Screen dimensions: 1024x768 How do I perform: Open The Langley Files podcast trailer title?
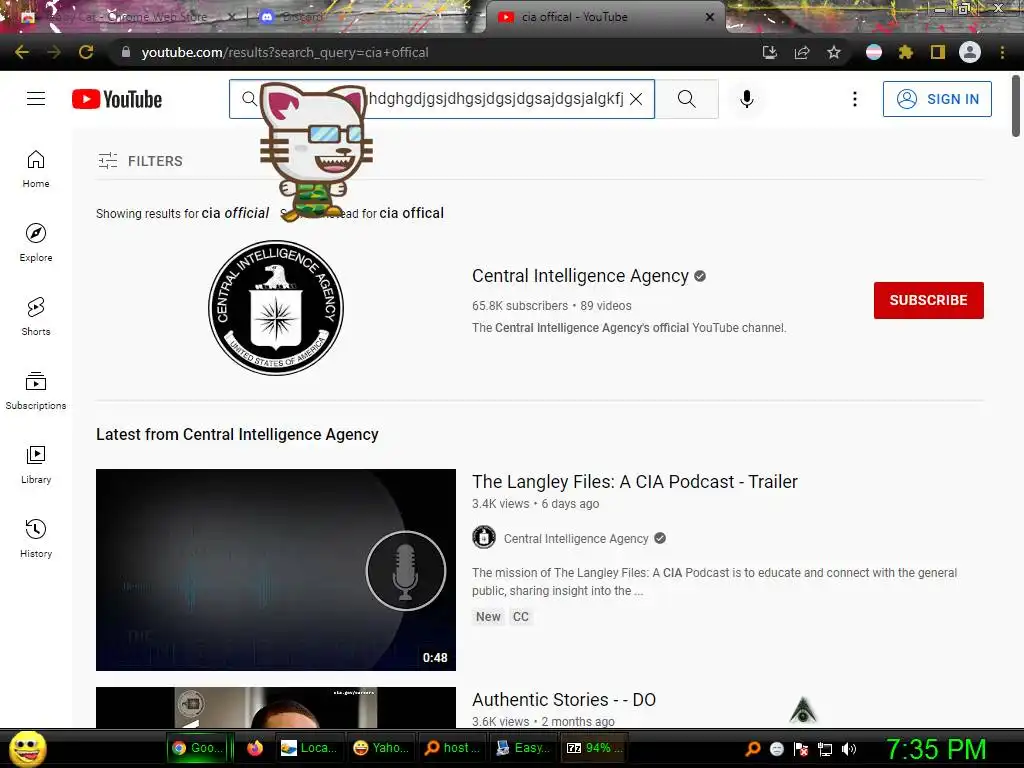tap(635, 481)
